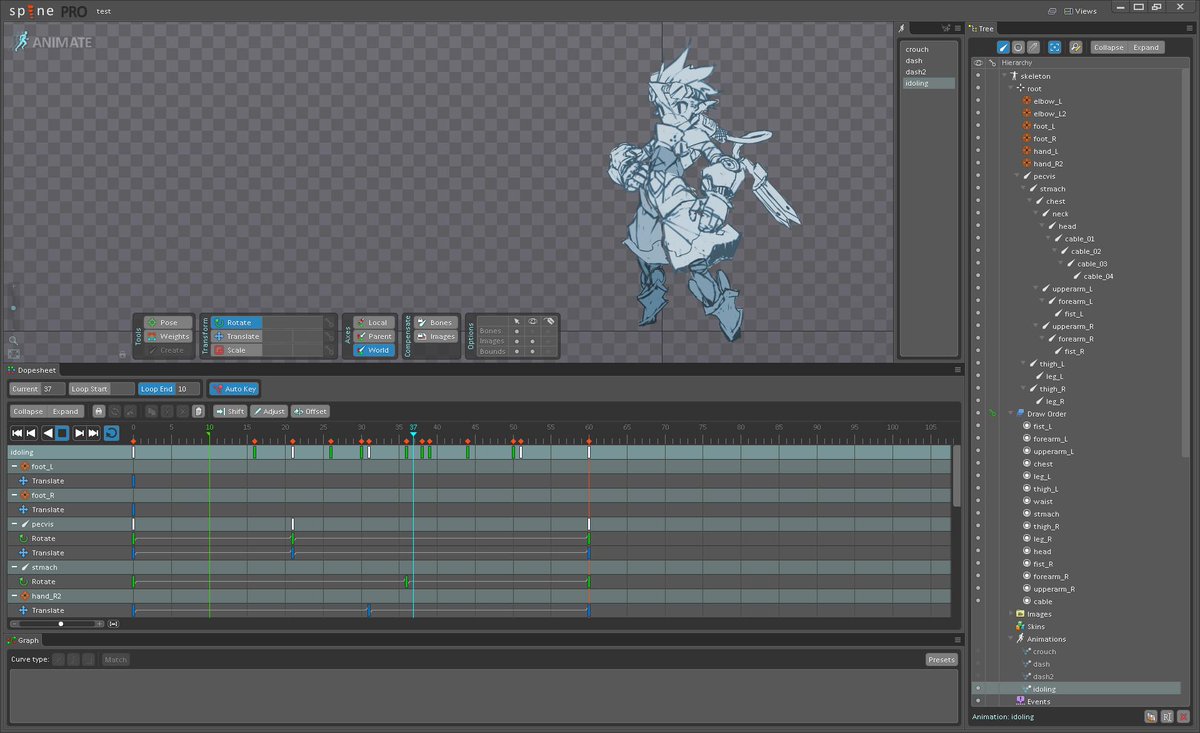Jump to first frame in dopesheet
Viewport: 1200px width, 733px height.
coord(17,433)
